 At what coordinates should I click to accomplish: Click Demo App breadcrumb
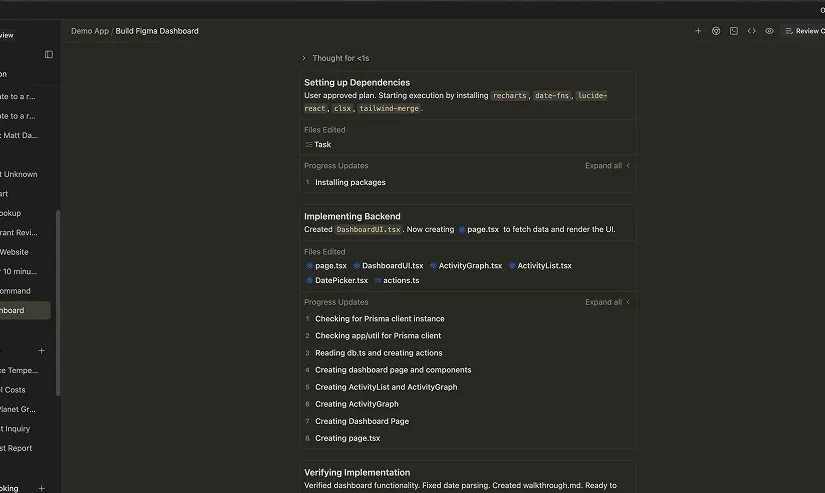tap(90, 31)
